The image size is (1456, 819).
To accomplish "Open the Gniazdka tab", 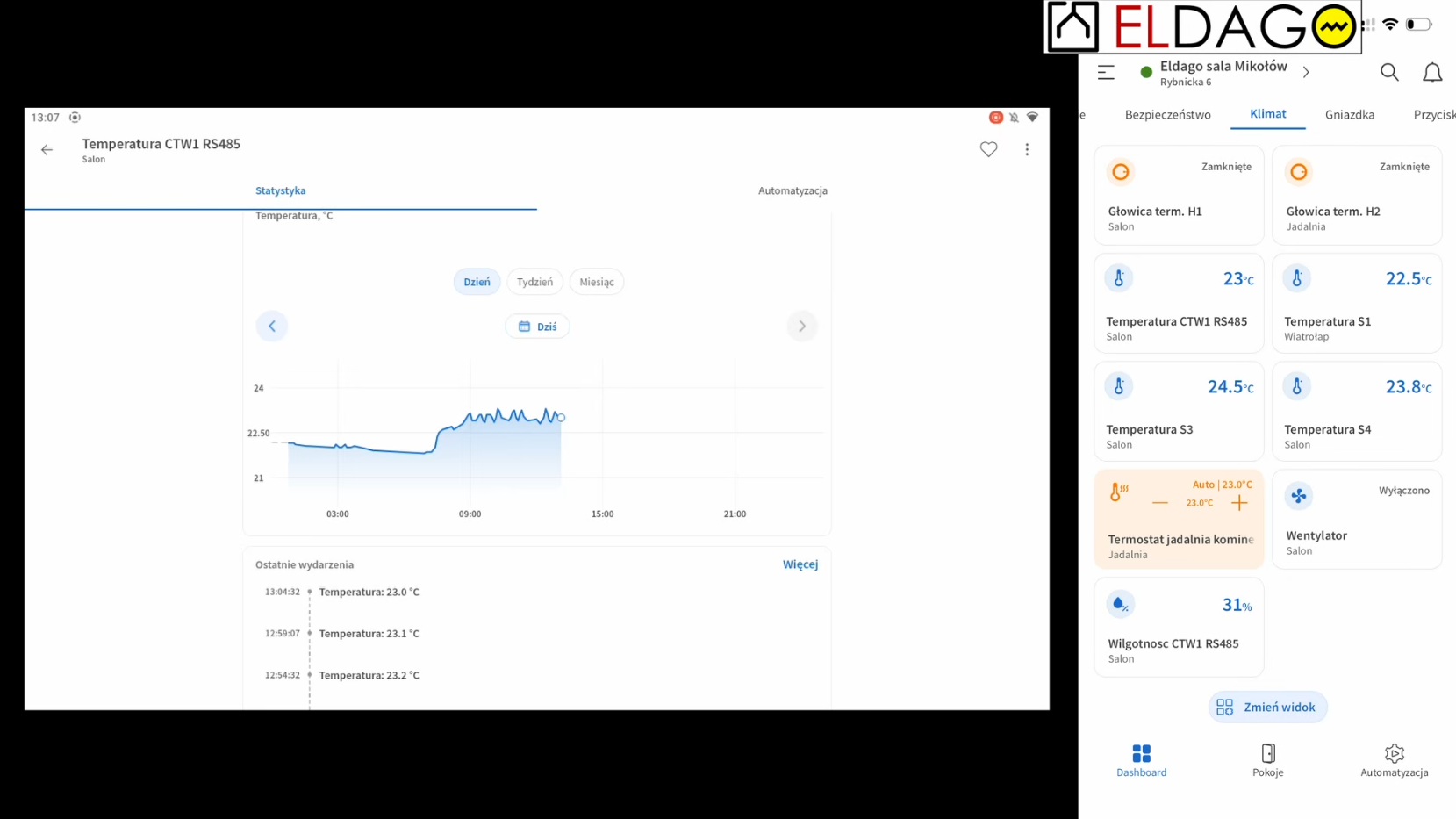I will tap(1349, 115).
